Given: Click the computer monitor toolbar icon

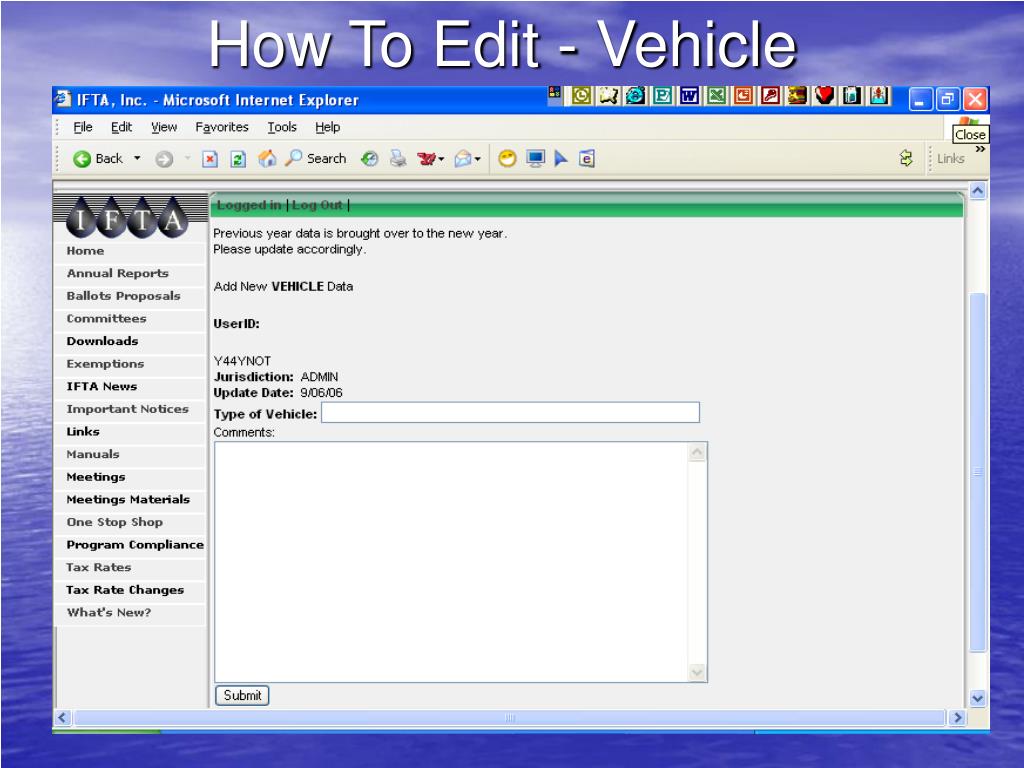Looking at the screenshot, I should [x=536, y=159].
